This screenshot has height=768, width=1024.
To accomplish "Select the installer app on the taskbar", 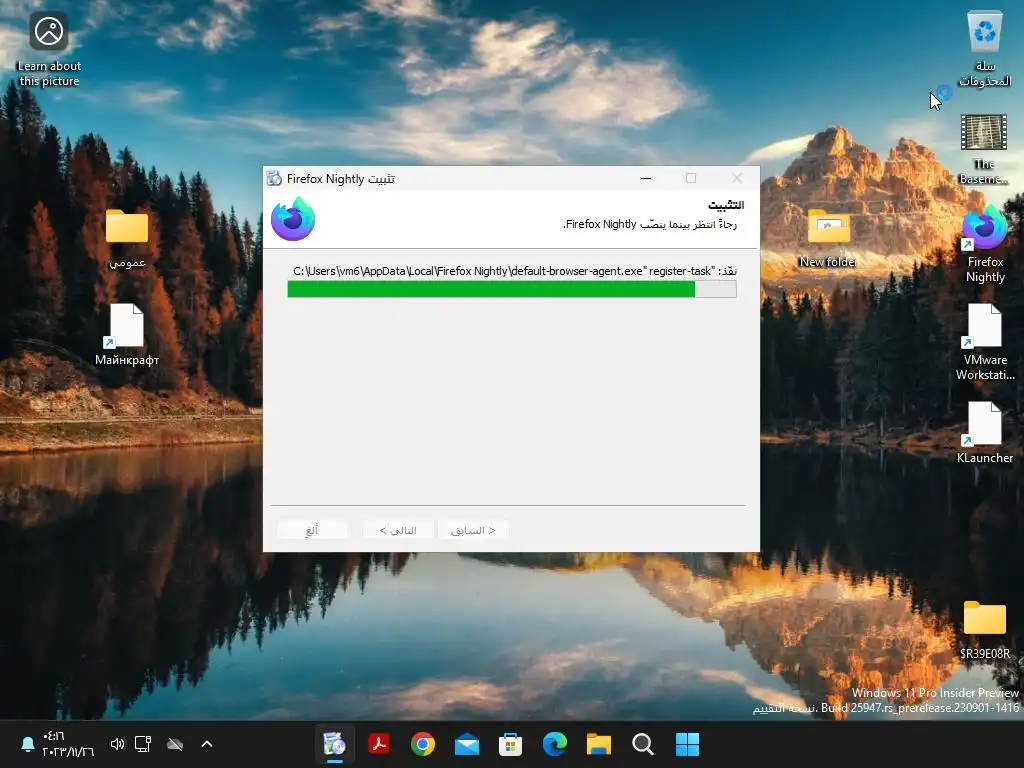I will pyautogui.click(x=334, y=744).
